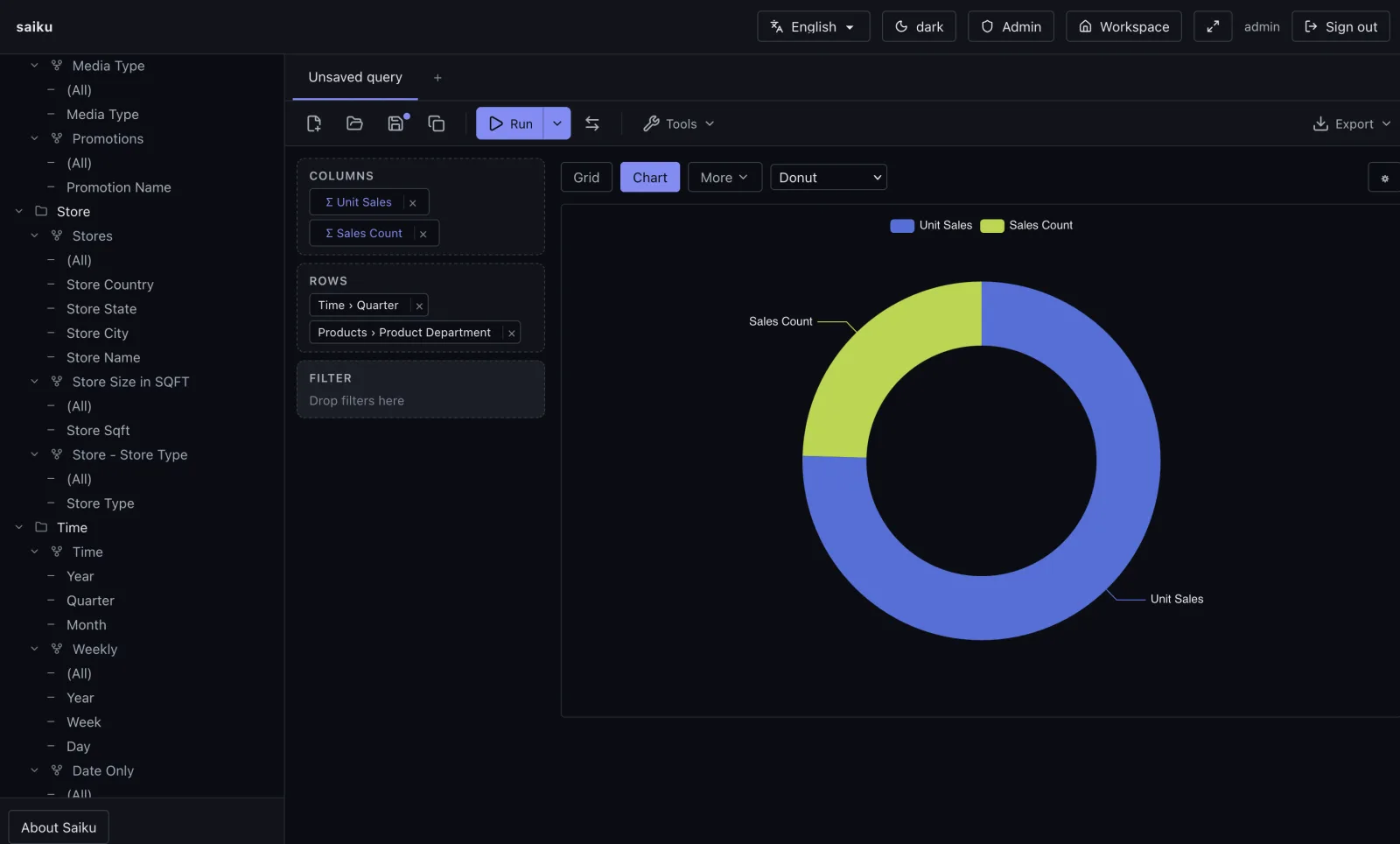This screenshot has height=844, width=1400.
Task: Run the query
Action: (510, 123)
